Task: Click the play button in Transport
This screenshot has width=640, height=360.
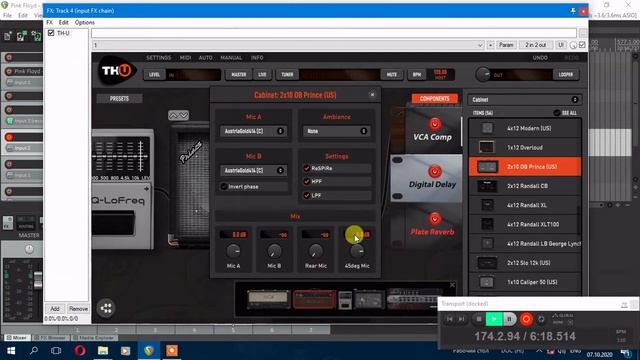Action: (x=494, y=319)
